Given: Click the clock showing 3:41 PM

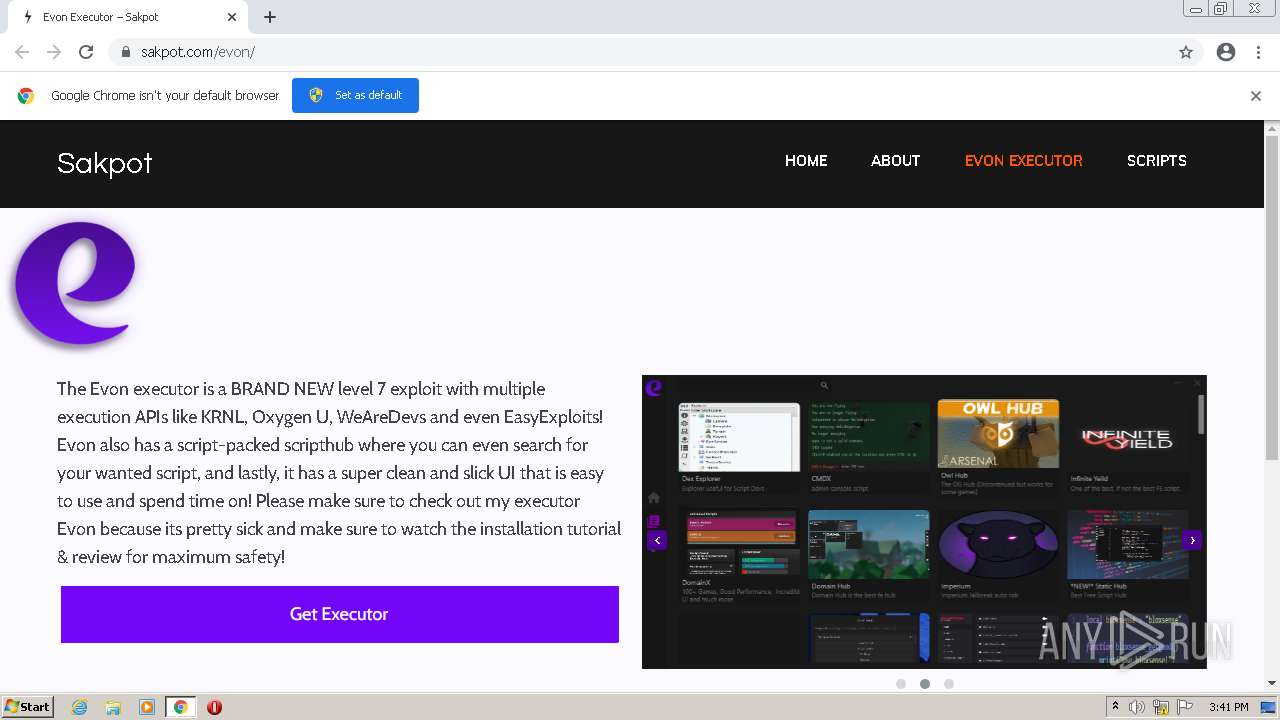Looking at the screenshot, I should (1229, 707).
